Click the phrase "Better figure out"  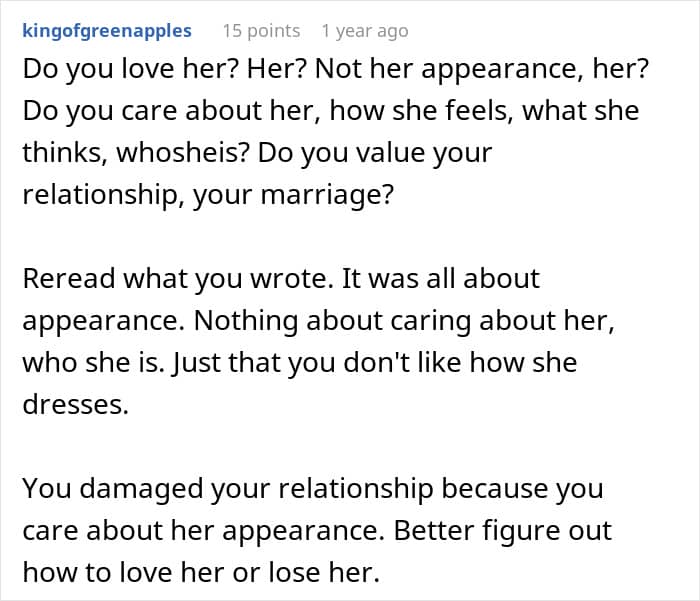pos(503,531)
